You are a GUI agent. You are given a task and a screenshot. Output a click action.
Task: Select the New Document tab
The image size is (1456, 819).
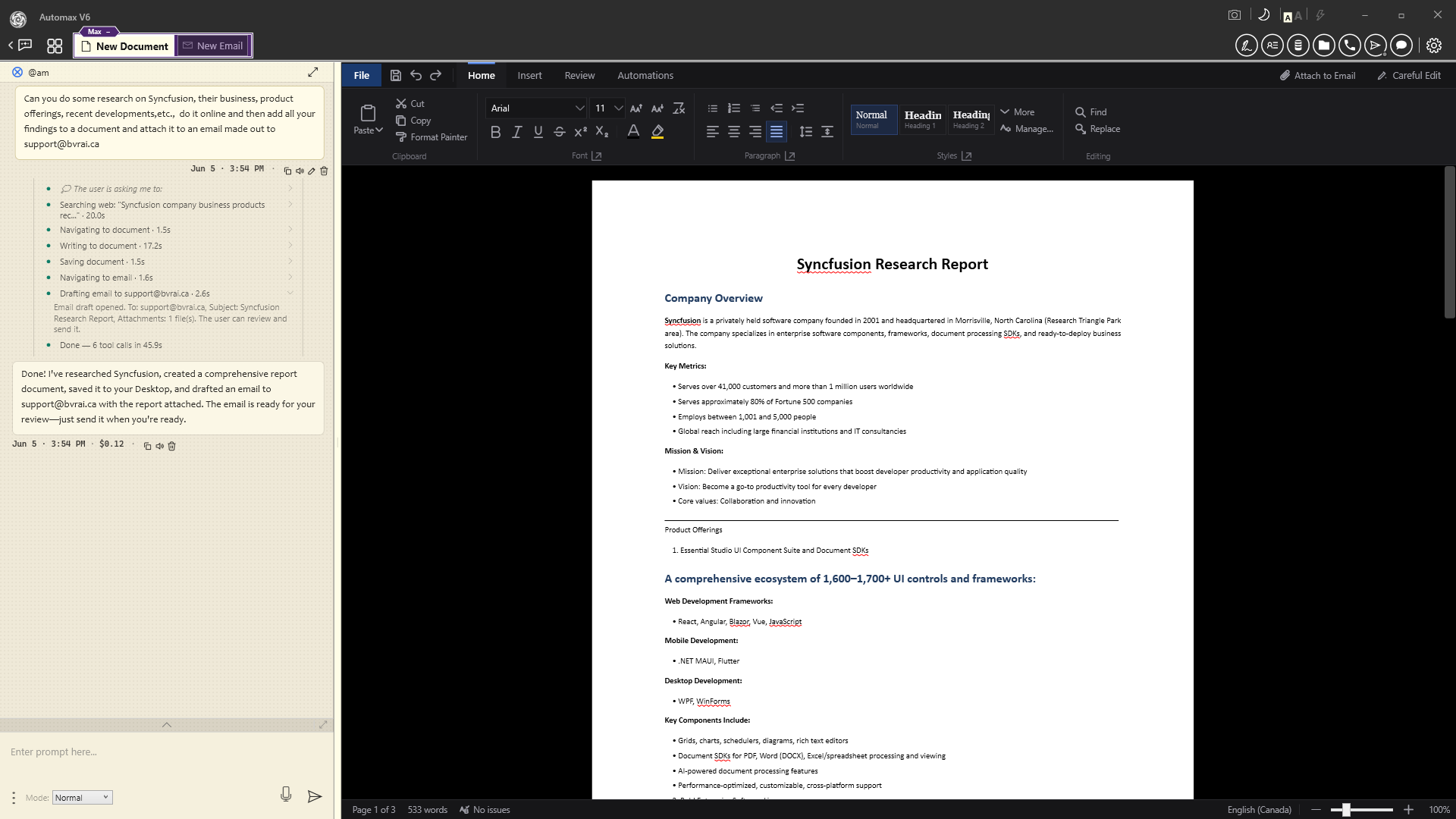[x=125, y=45]
